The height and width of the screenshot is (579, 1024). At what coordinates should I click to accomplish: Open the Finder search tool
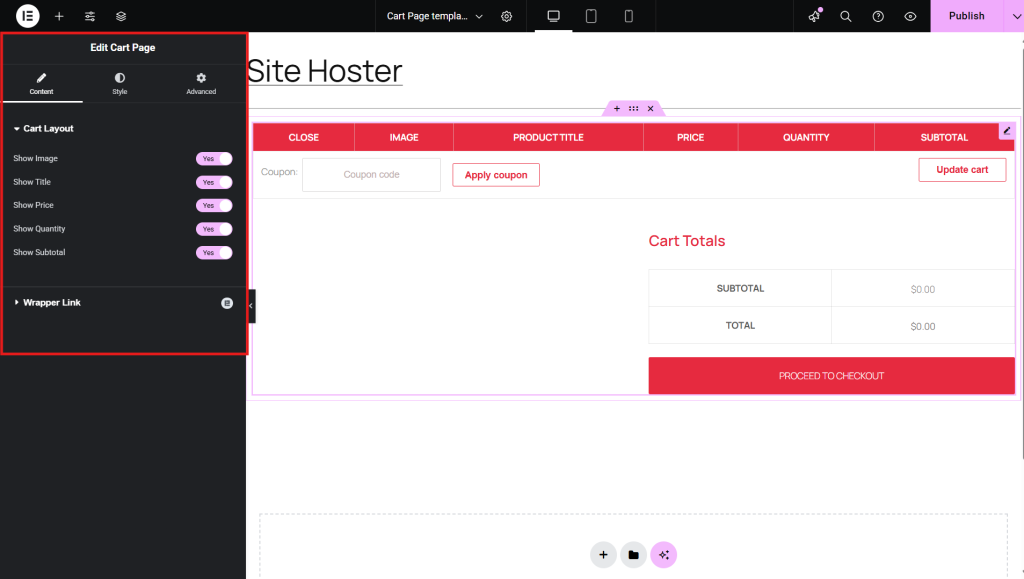[845, 16]
